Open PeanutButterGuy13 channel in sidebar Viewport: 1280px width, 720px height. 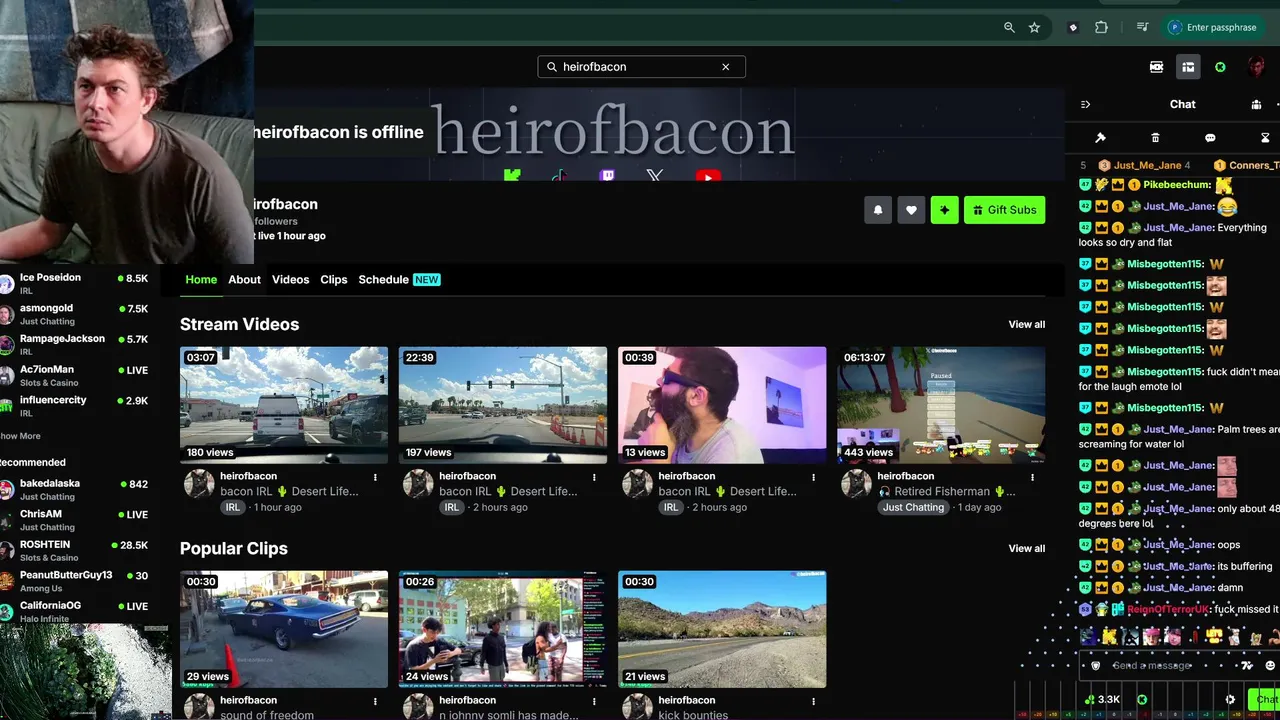pos(75,580)
